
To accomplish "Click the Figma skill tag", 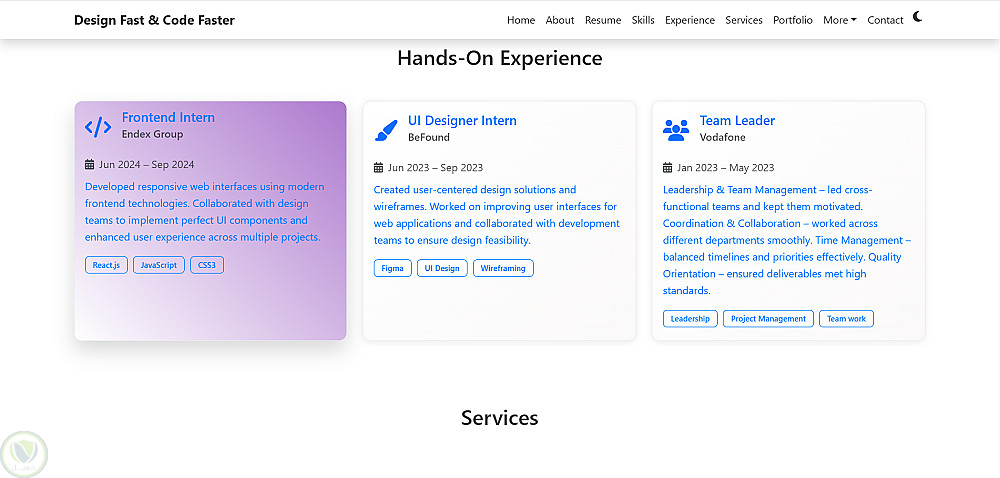I will [x=393, y=268].
